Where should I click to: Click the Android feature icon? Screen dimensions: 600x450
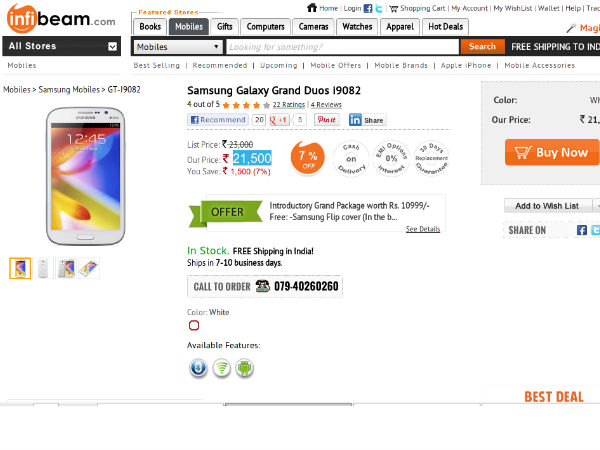(x=243, y=368)
